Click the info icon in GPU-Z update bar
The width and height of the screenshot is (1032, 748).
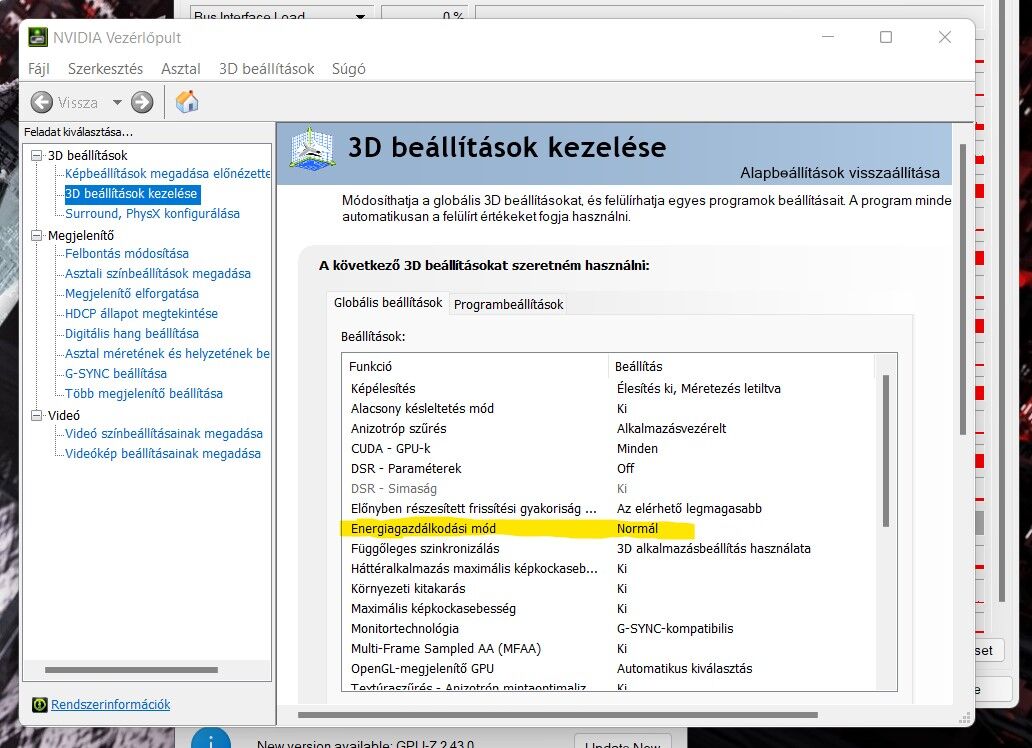(211, 739)
